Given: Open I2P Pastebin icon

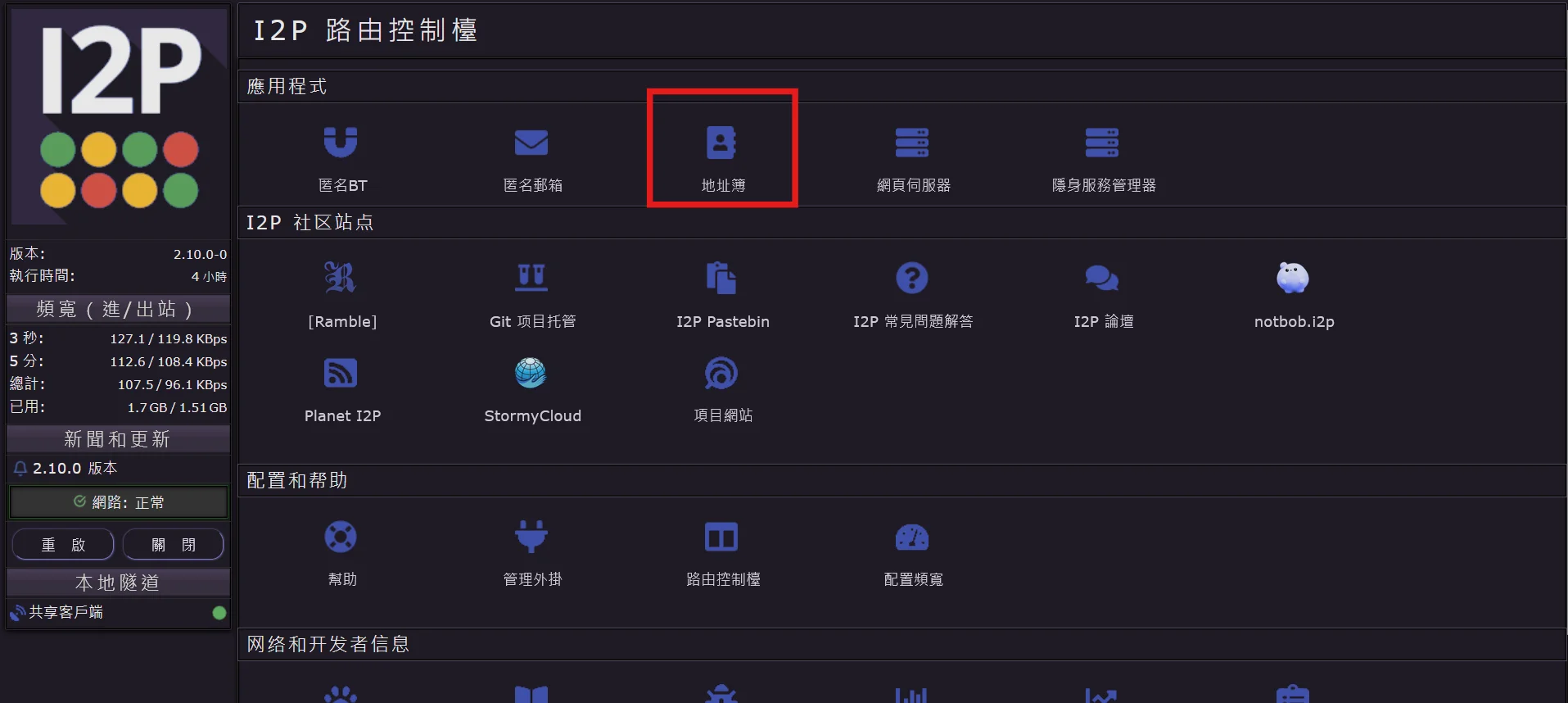Looking at the screenshot, I should click(x=721, y=279).
